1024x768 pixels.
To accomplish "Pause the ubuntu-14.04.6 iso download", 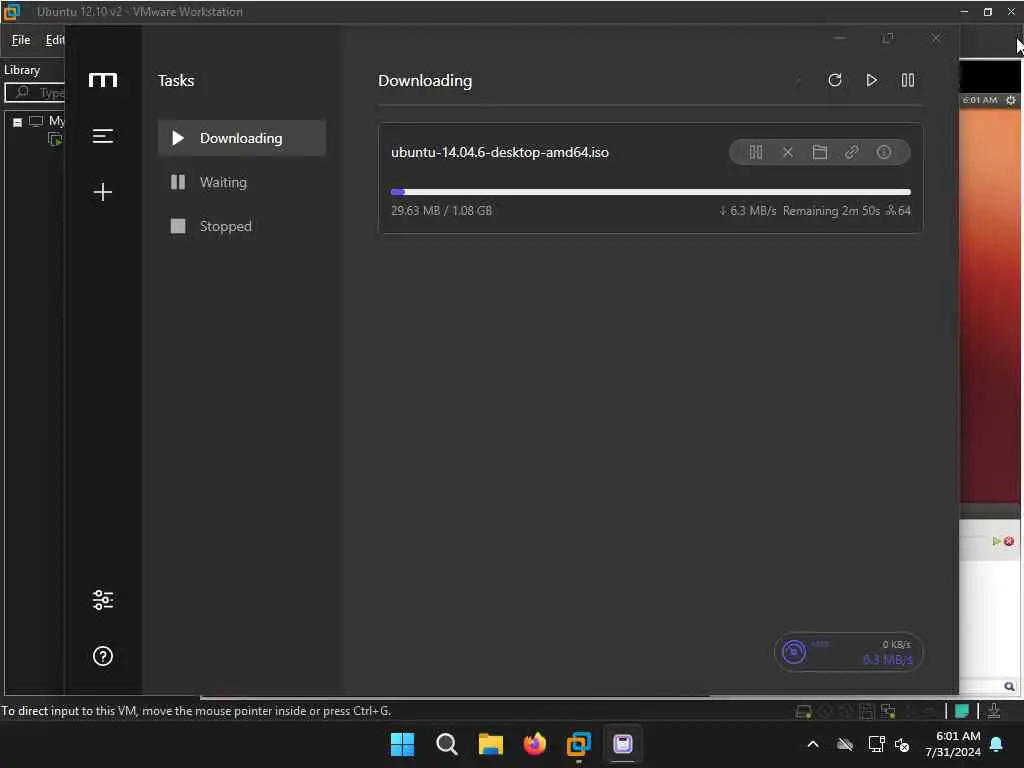I will 756,152.
